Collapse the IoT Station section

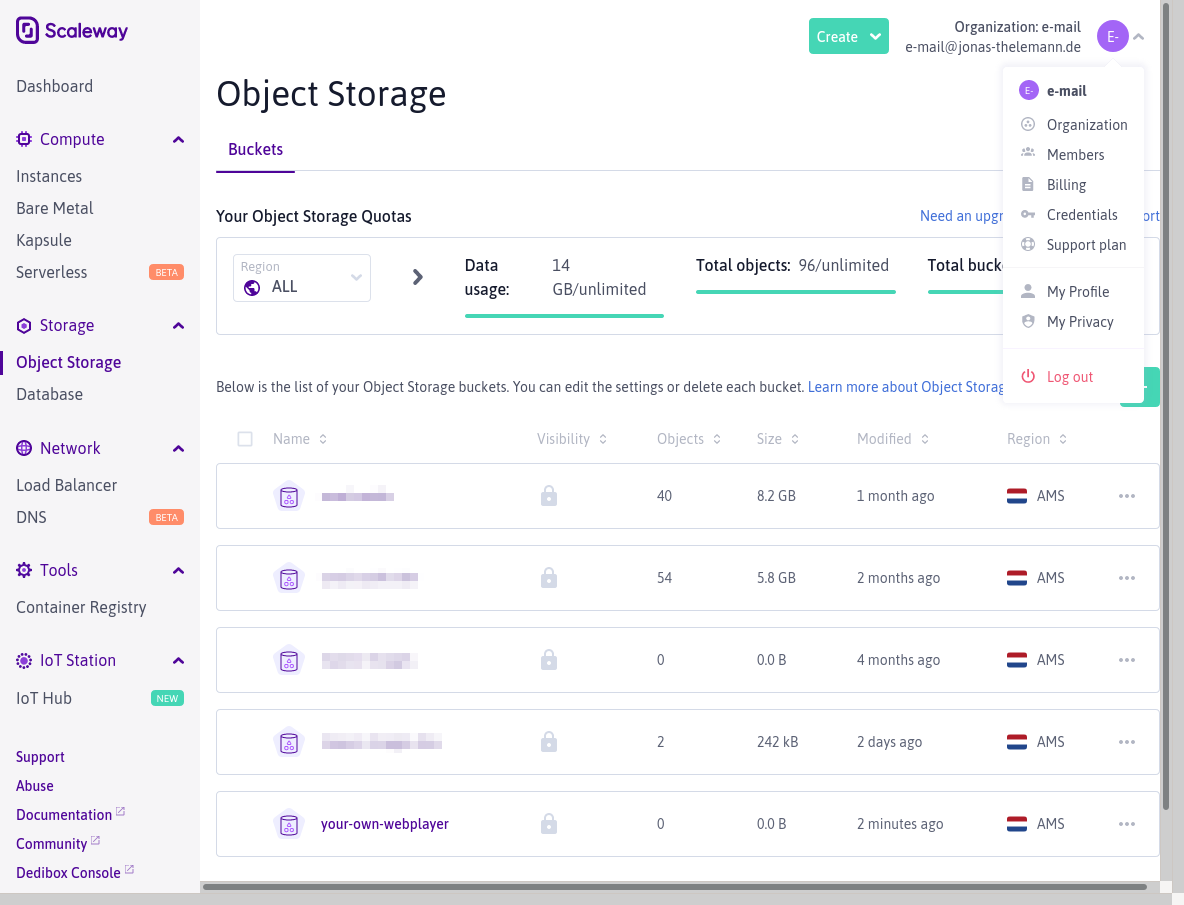[x=178, y=661]
